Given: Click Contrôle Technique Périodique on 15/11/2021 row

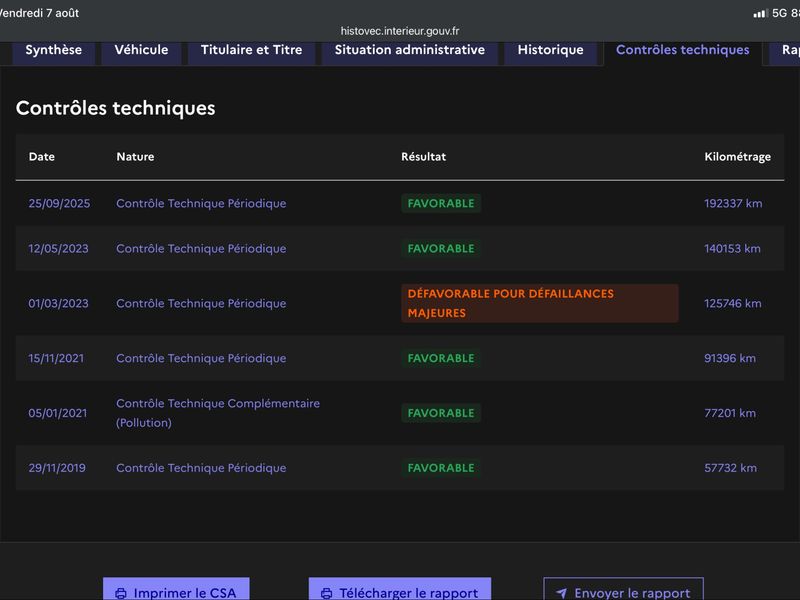Looking at the screenshot, I should click(x=201, y=358).
